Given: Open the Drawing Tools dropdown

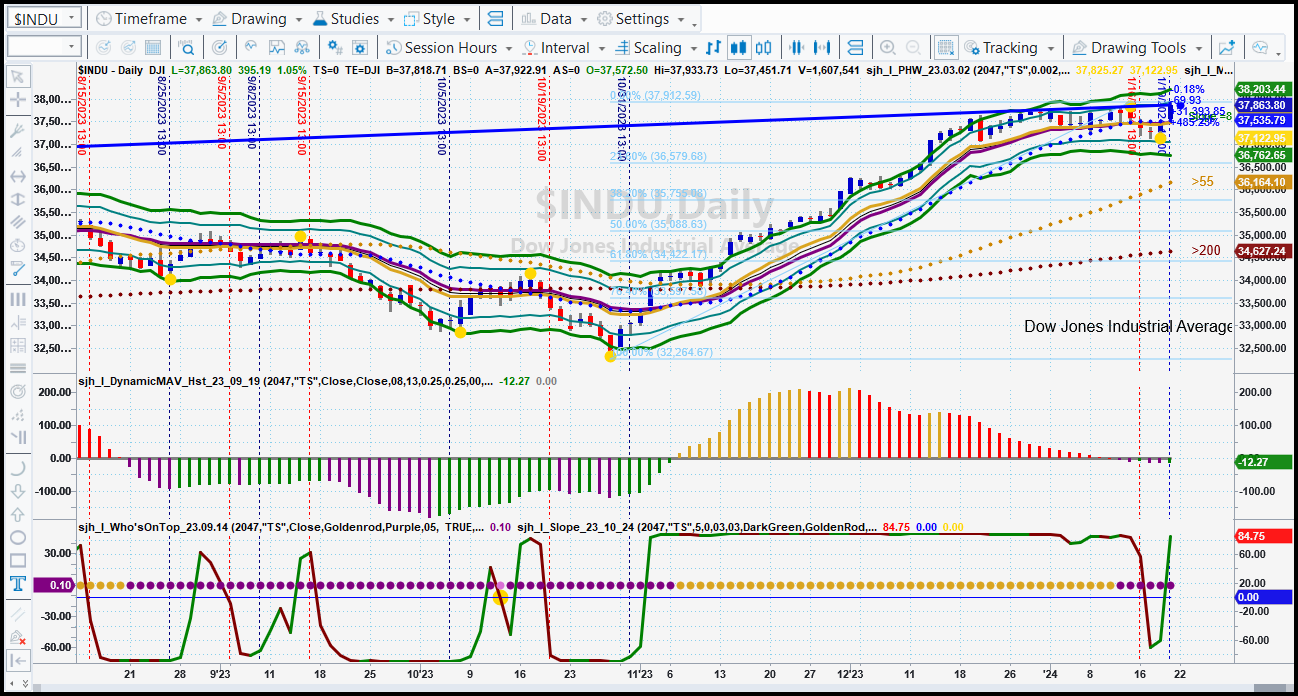Looking at the screenshot, I should click(x=1139, y=47).
